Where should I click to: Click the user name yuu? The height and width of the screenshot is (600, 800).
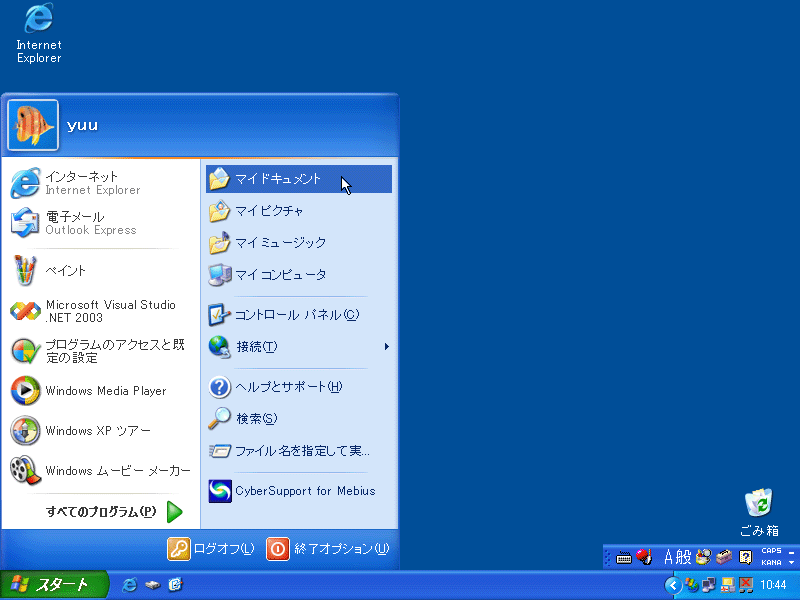pyautogui.click(x=82, y=126)
